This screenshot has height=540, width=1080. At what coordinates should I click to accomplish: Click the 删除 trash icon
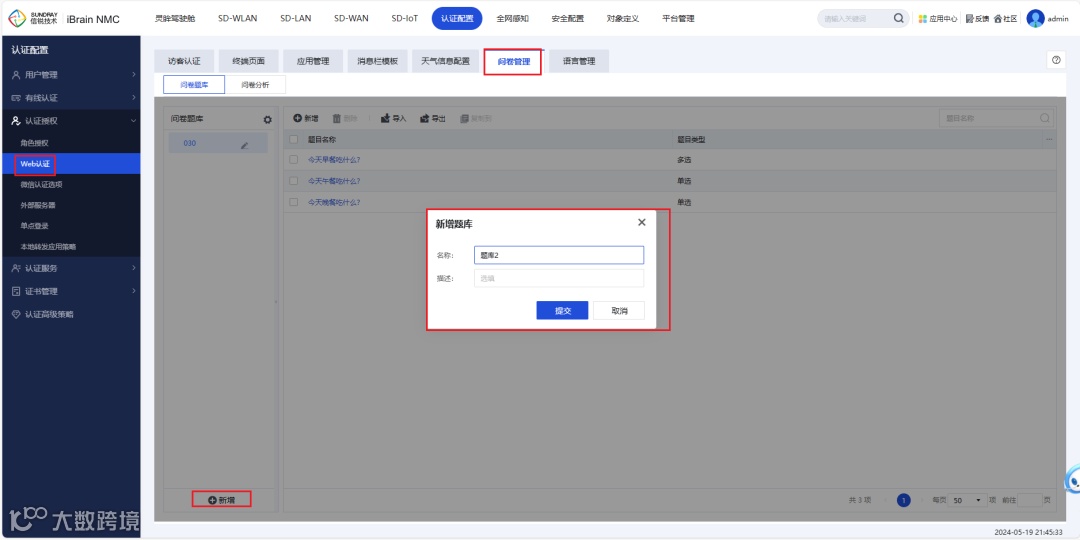click(337, 118)
